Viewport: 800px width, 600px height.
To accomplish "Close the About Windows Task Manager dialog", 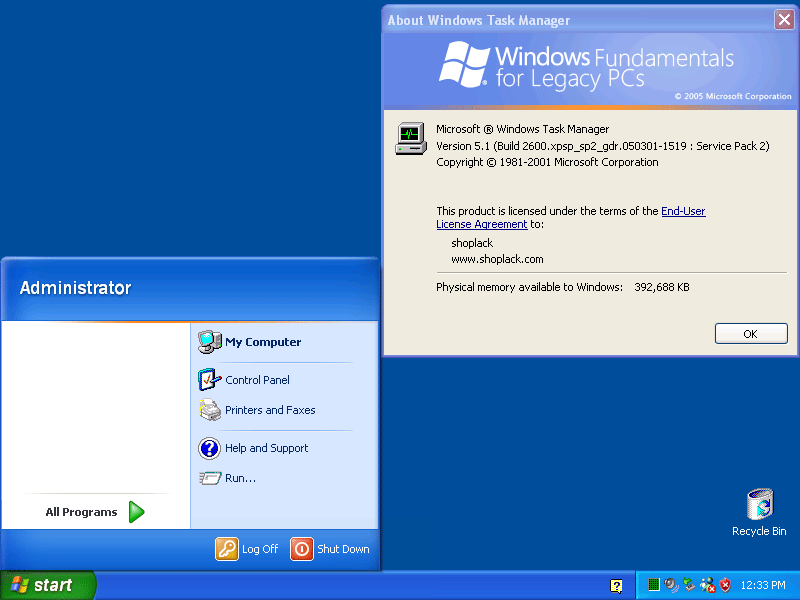I will tap(784, 20).
